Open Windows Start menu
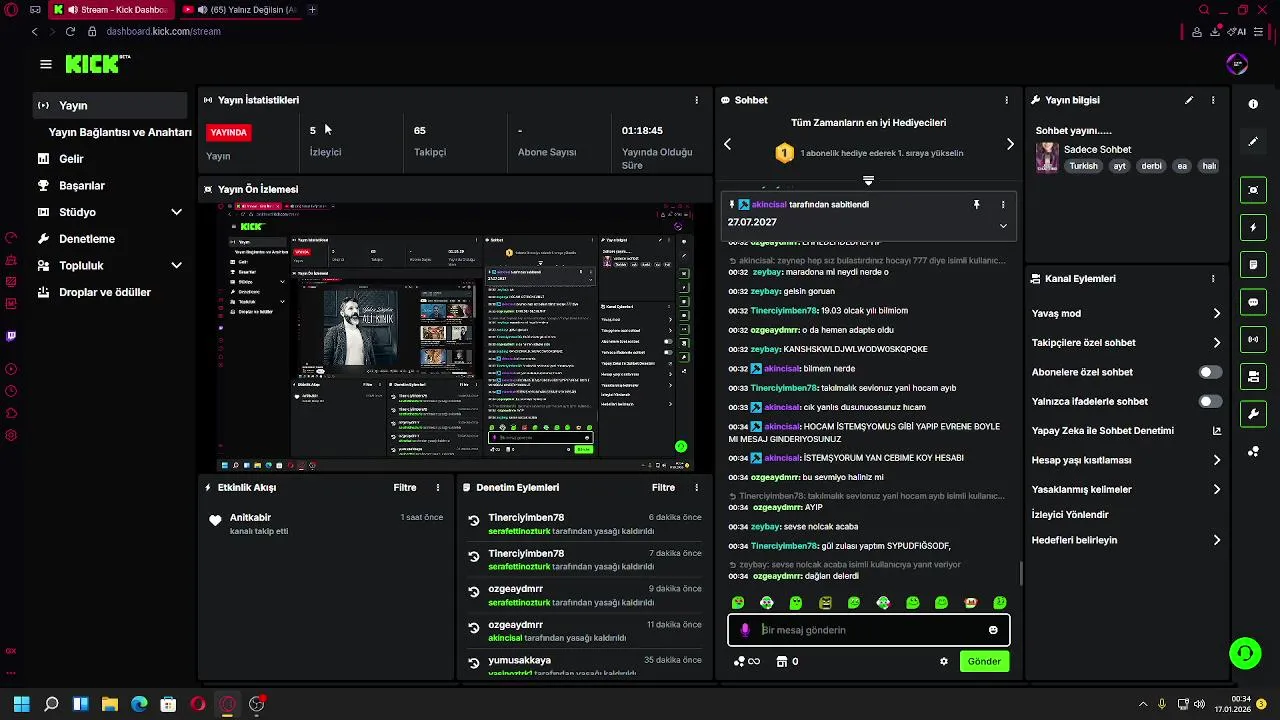Screen dimensions: 1280x720 coord(21,704)
